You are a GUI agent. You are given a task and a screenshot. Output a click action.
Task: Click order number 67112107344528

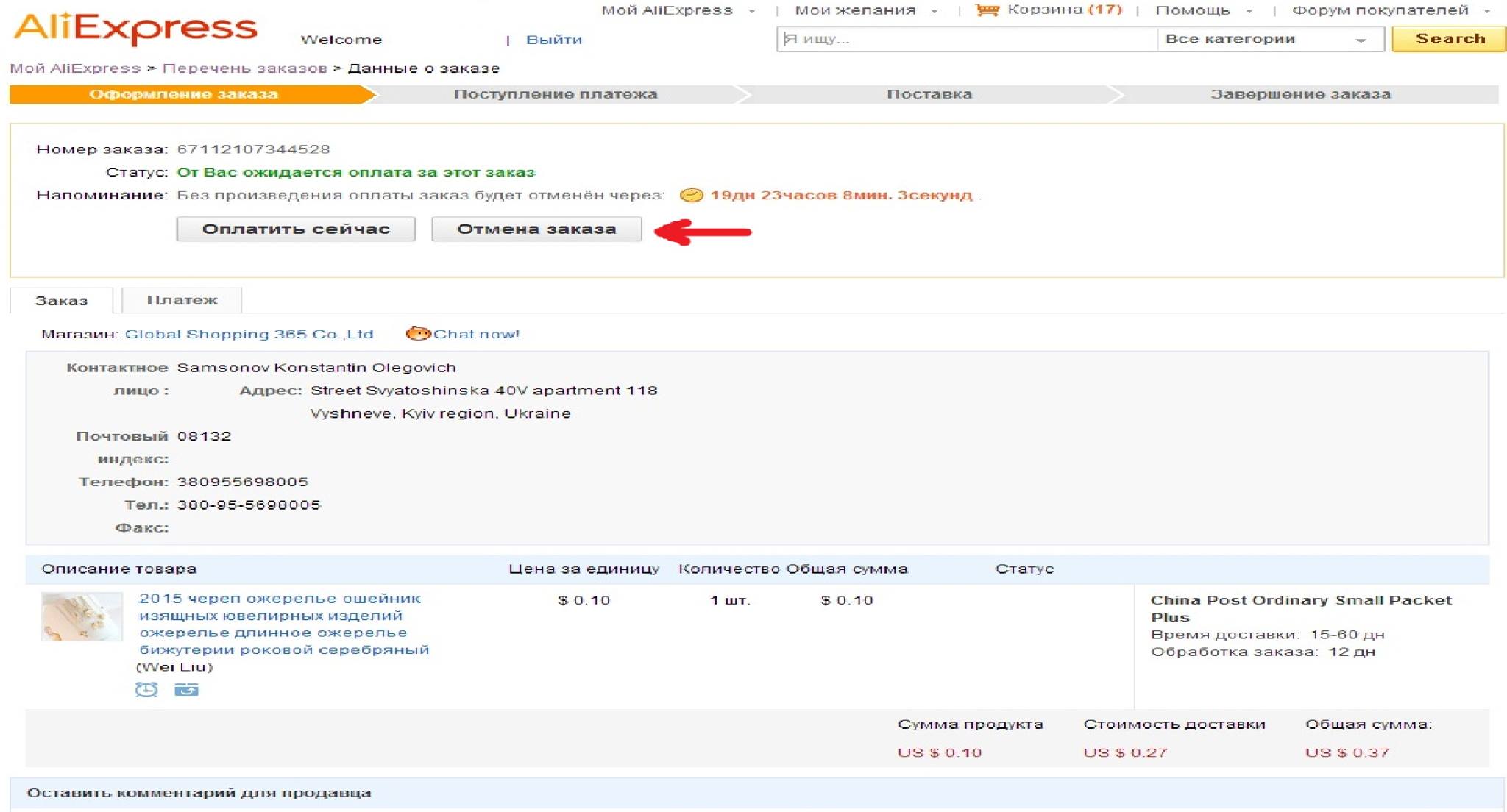pos(253,149)
